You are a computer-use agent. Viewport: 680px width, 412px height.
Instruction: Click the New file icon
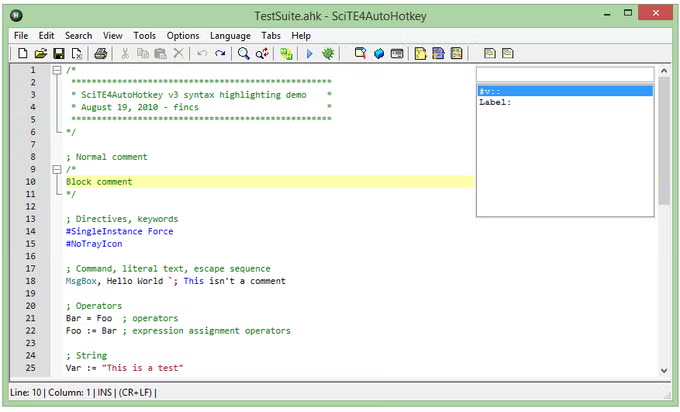coord(22,53)
